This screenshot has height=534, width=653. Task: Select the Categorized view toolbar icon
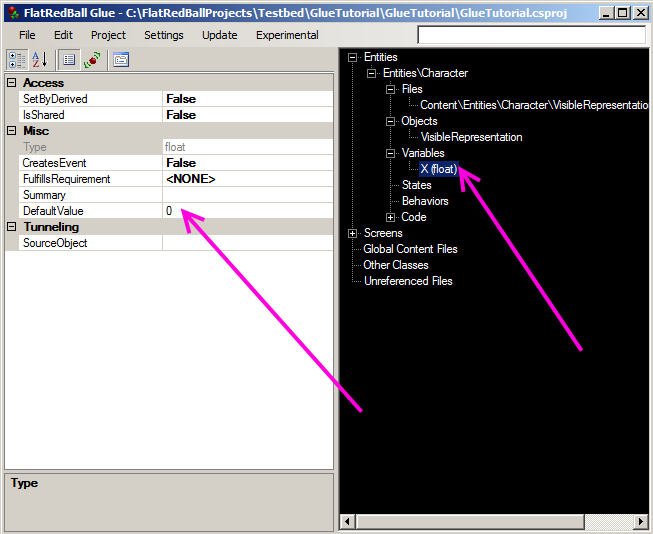(x=17, y=60)
